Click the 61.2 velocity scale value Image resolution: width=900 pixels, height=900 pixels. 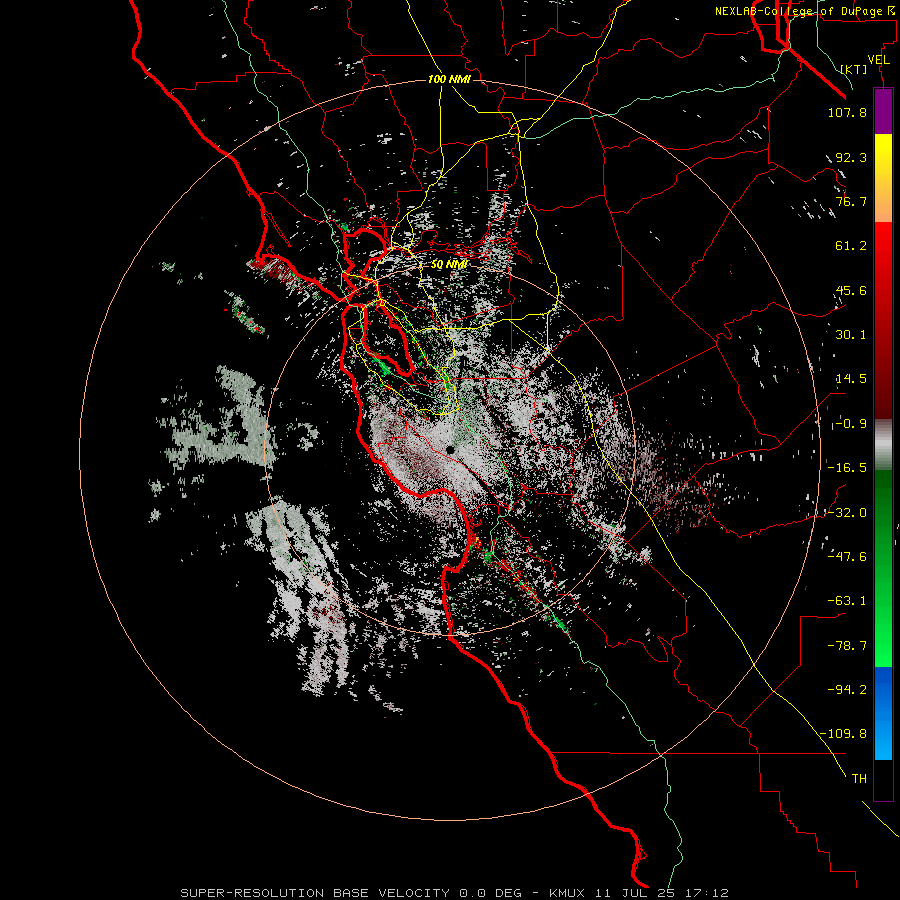[x=851, y=246]
